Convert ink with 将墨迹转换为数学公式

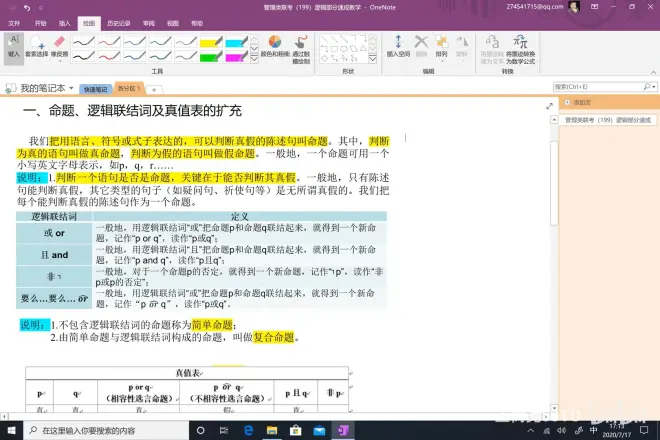coord(520,48)
